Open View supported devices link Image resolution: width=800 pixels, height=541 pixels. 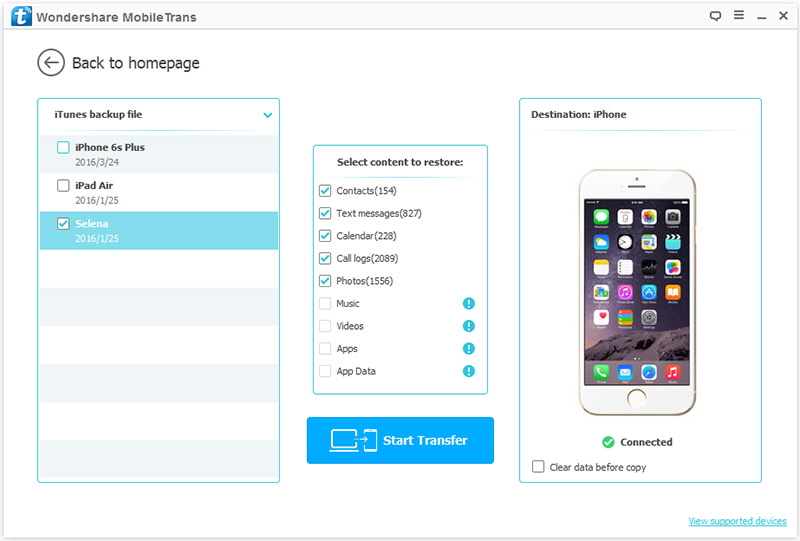click(738, 521)
